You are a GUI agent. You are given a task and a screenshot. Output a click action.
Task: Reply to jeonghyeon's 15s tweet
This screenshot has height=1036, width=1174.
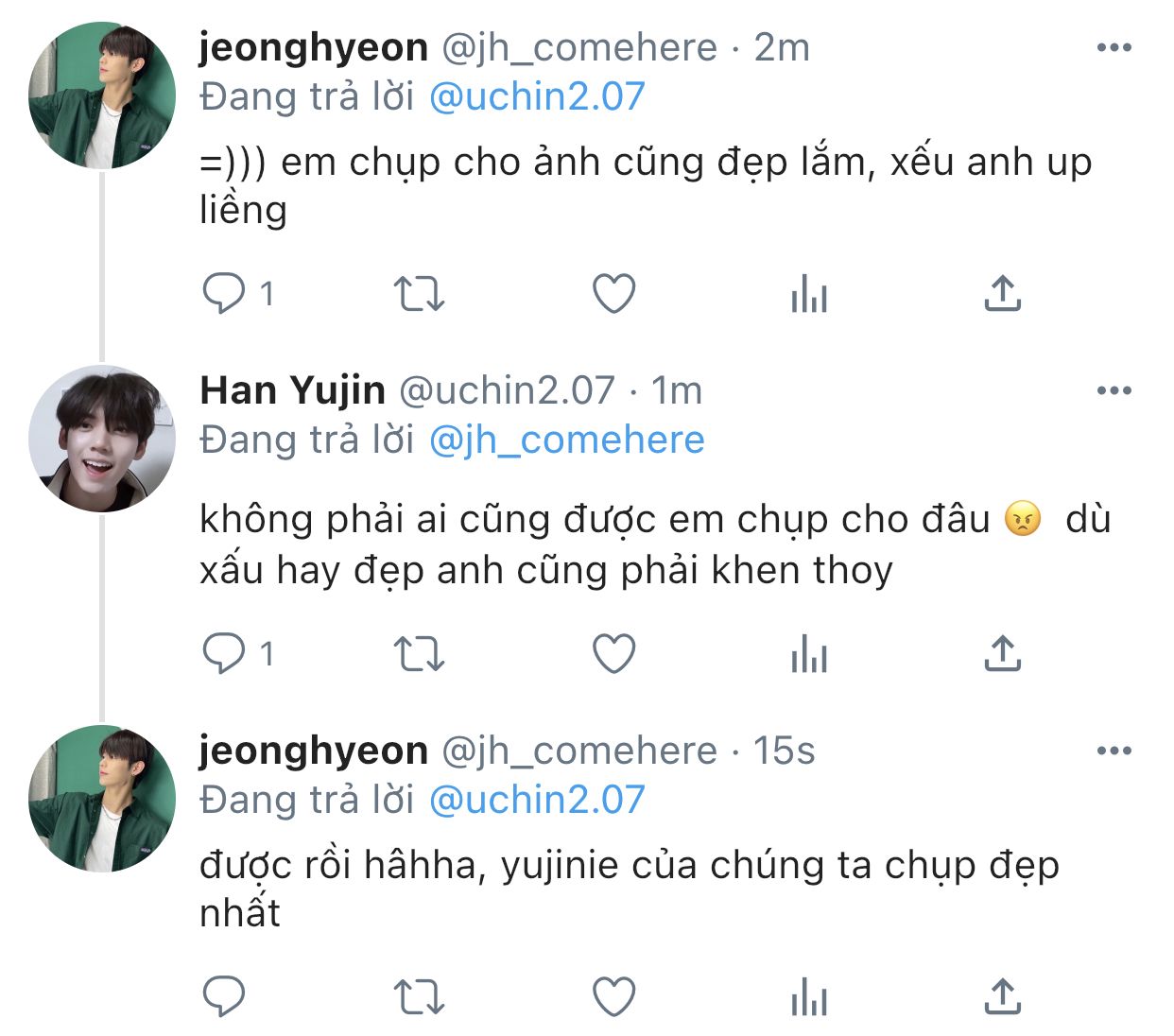click(x=224, y=996)
